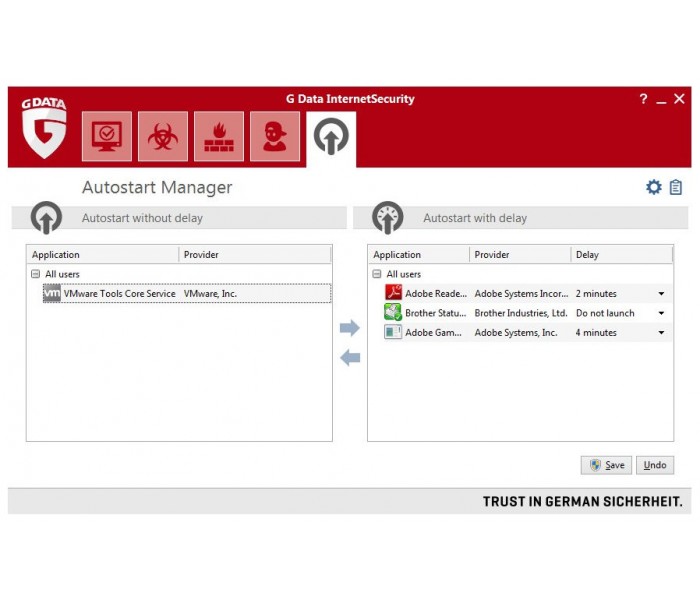Click the Autostart with delay timer icon
The width and height of the screenshot is (700, 600).
(388, 218)
